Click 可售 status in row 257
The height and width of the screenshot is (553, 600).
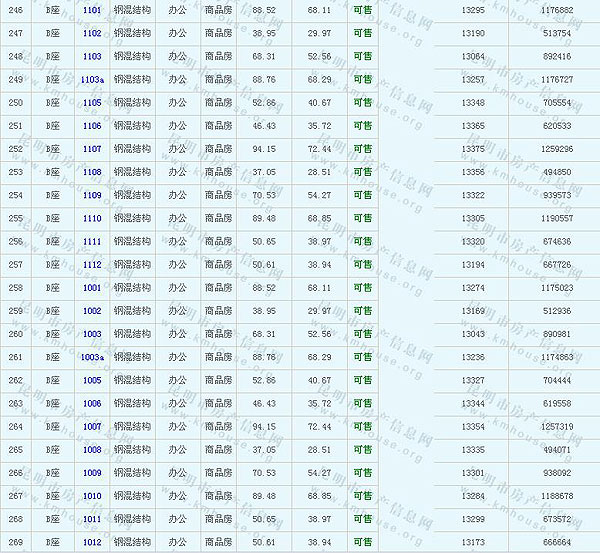pos(362,265)
